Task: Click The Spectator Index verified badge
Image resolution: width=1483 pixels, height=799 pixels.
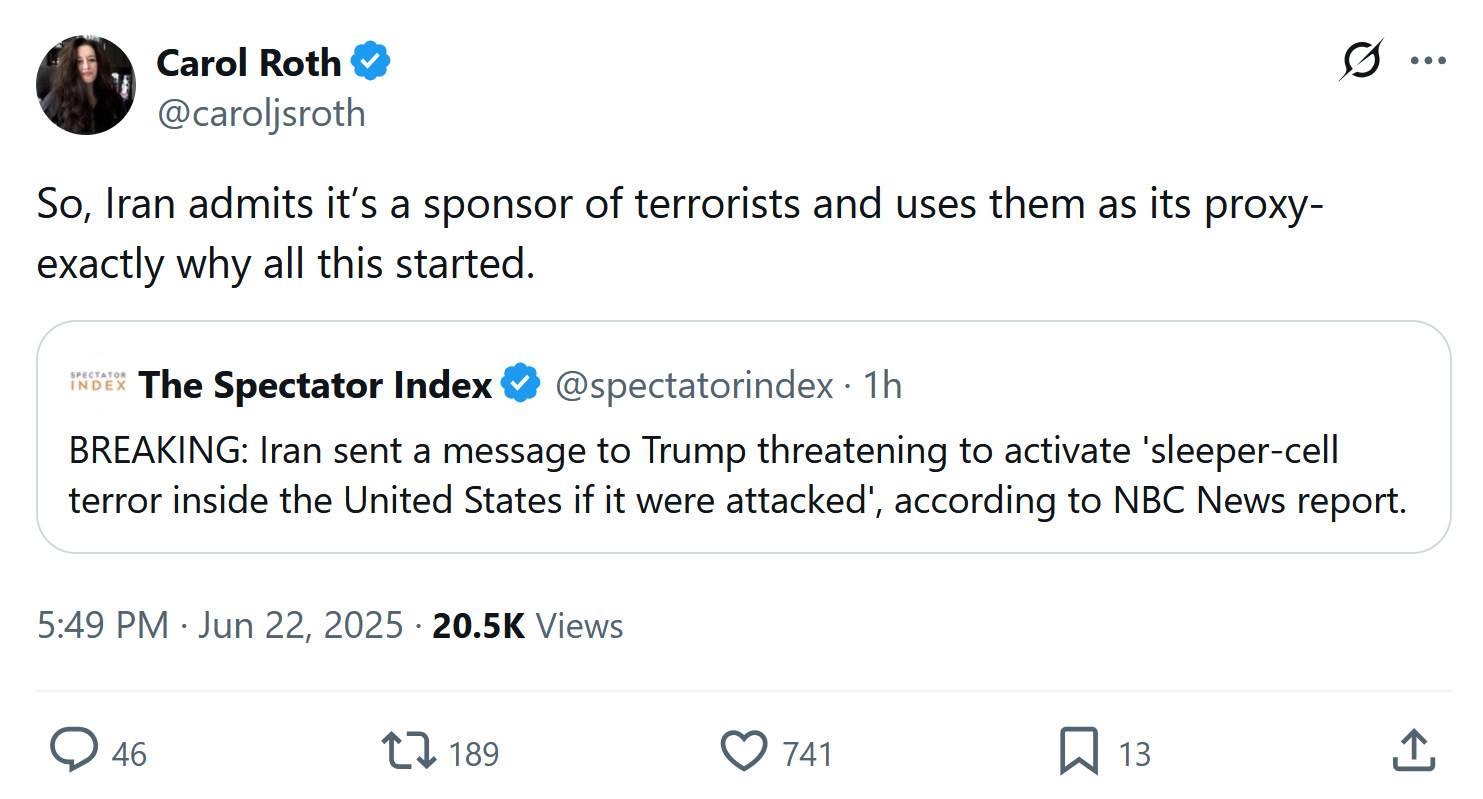Action: point(520,384)
